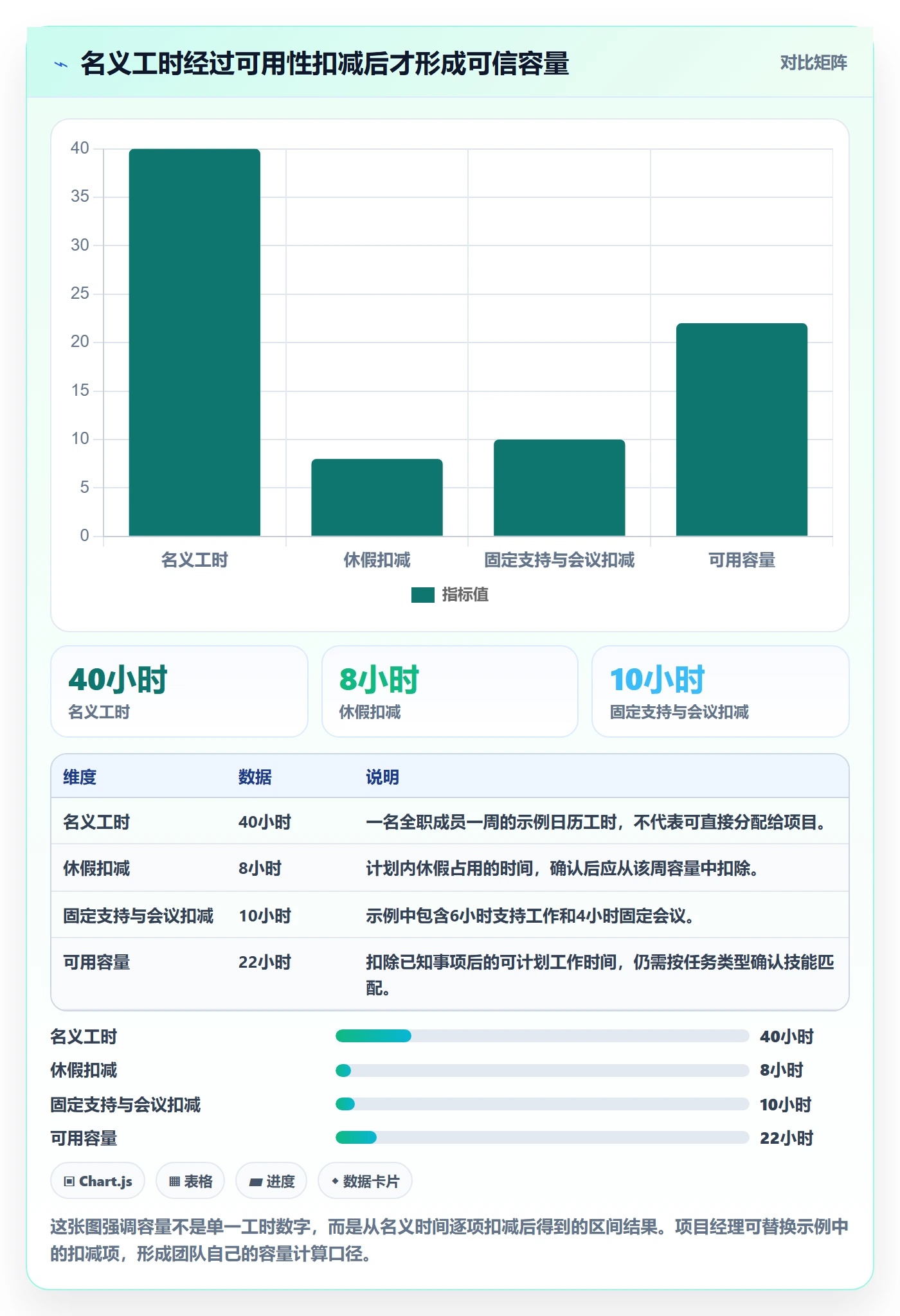Screen dimensions: 900x1316
Task: Click the description mentioning 6小时支持工作
Action: [x=530, y=916]
